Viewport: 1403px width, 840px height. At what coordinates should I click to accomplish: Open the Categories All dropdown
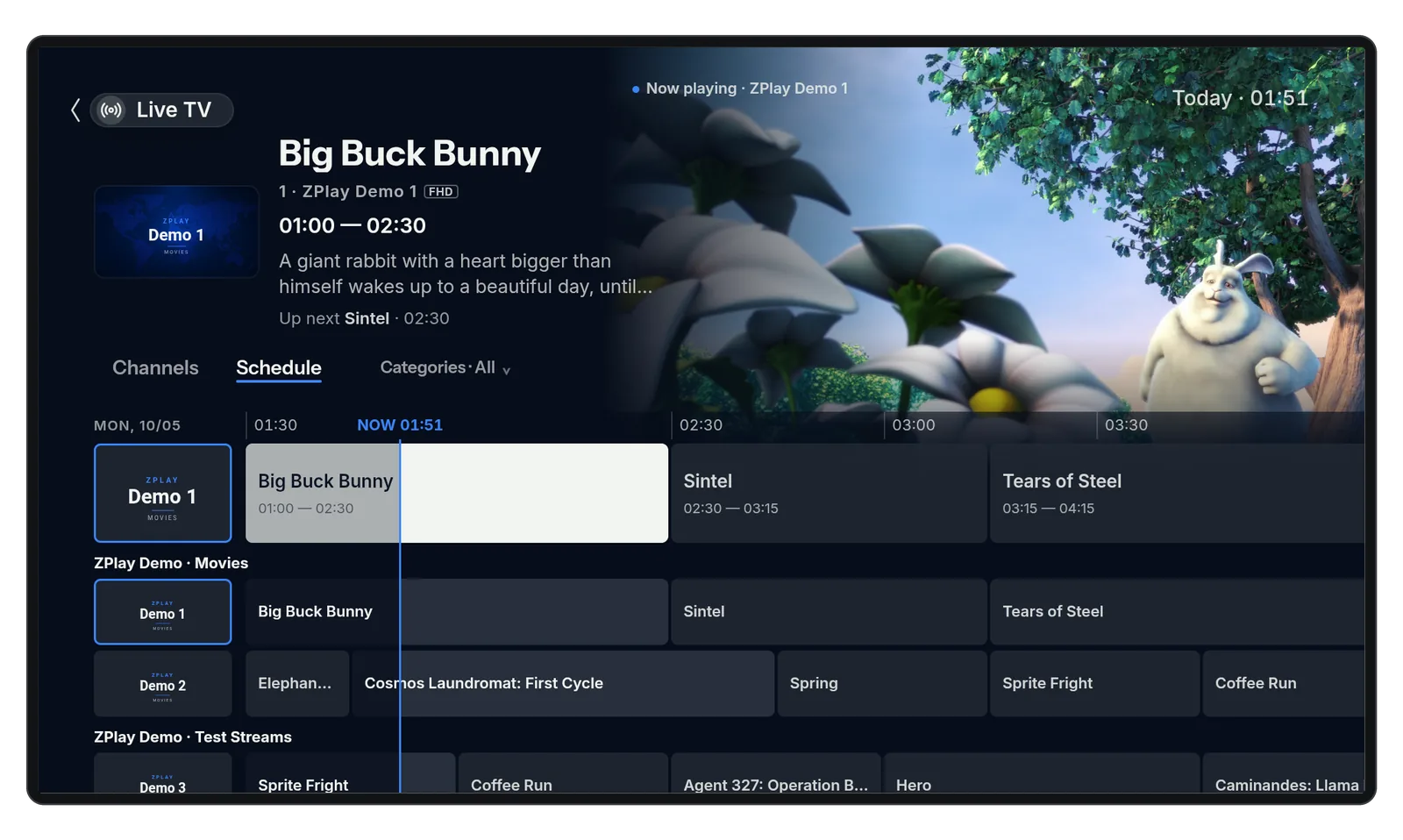click(445, 367)
